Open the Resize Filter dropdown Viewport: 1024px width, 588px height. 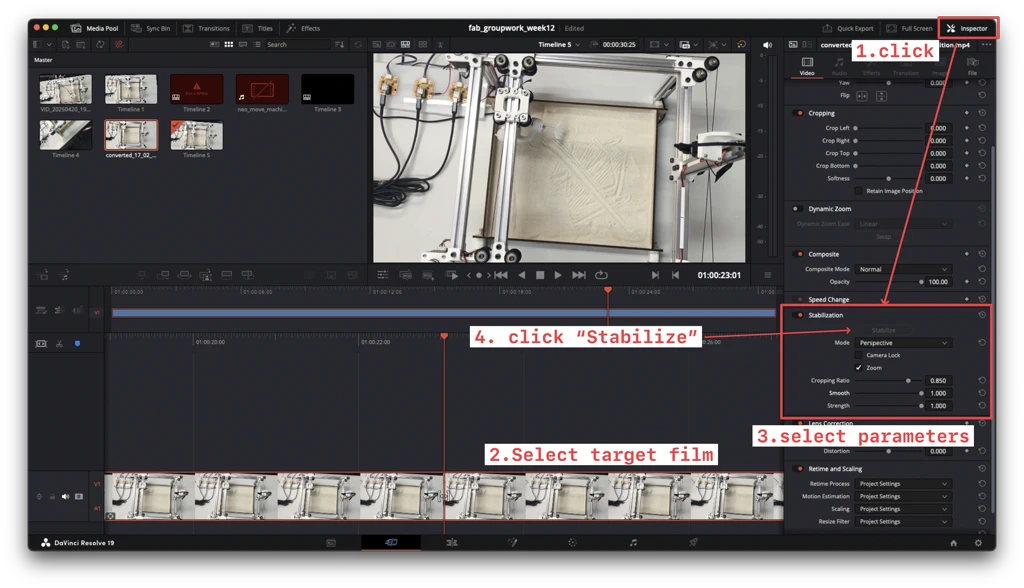(x=903, y=521)
